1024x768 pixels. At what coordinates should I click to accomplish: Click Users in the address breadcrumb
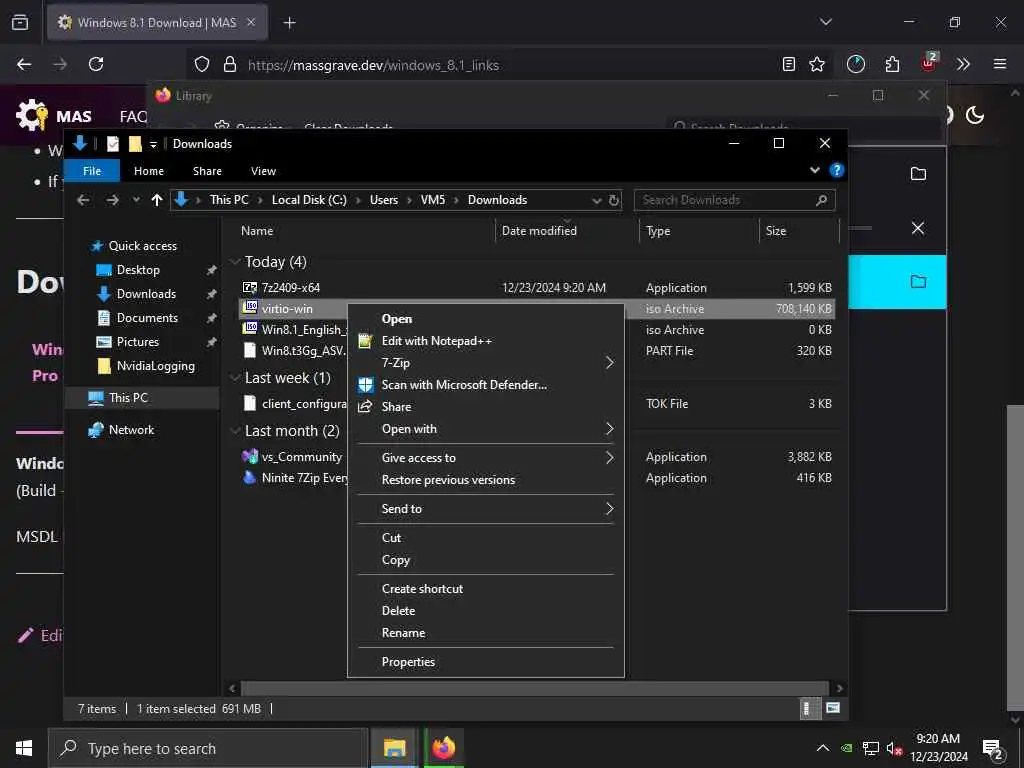[383, 200]
